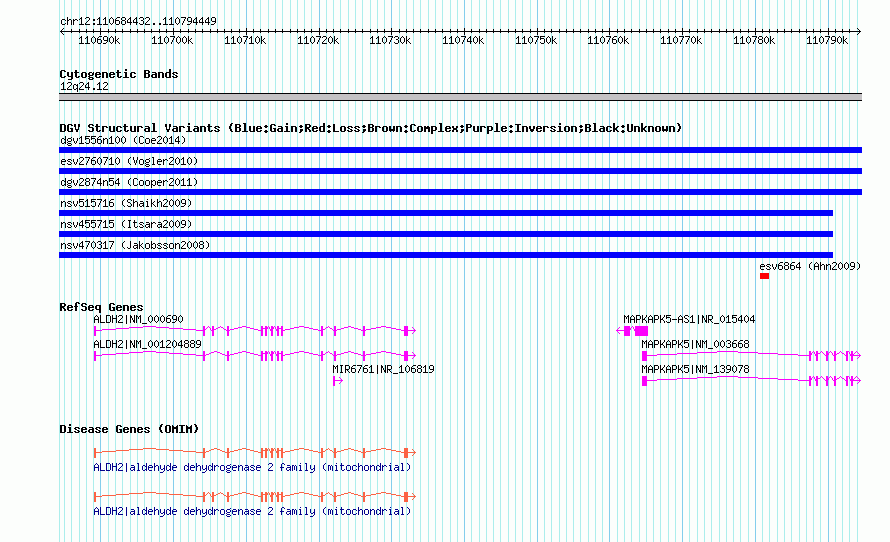Click the ALDH2|NM_001204889 gene label
The height and width of the screenshot is (542, 890).
148,344
